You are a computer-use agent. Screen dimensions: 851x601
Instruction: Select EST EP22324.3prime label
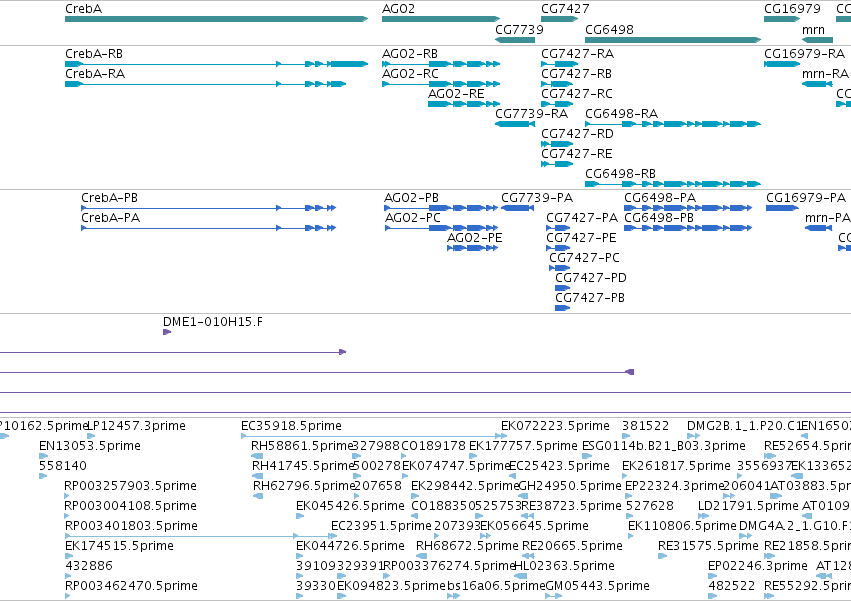(675, 486)
